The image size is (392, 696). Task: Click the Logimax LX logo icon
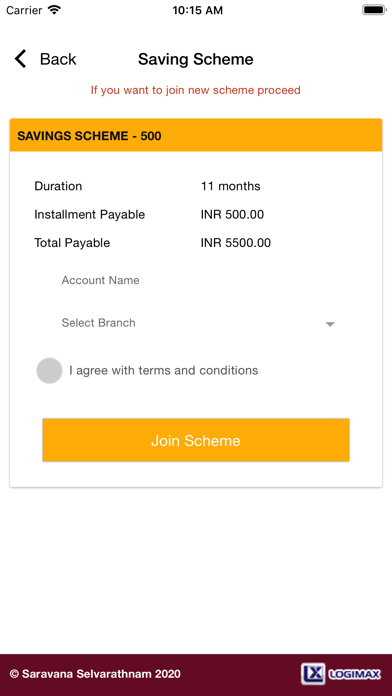pyautogui.click(x=313, y=674)
